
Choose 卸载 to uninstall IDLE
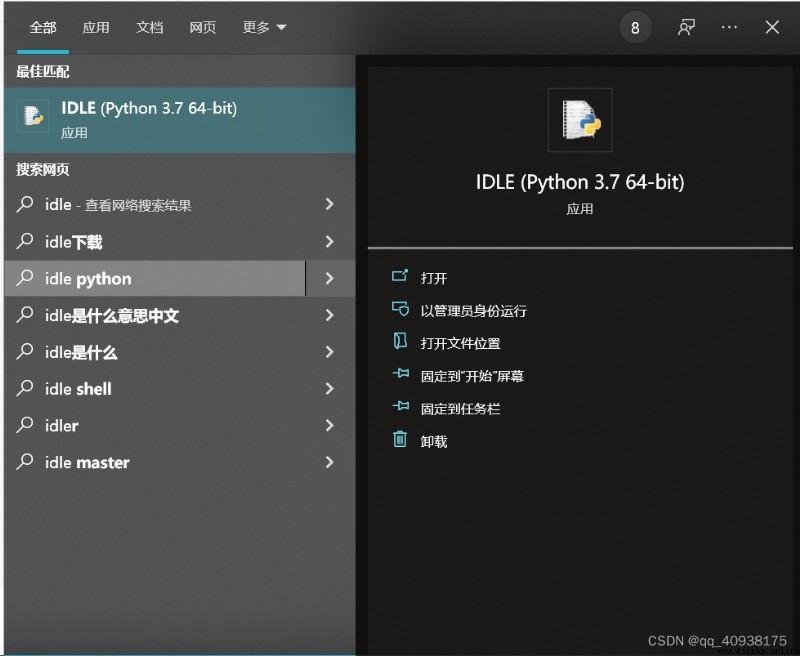click(434, 441)
